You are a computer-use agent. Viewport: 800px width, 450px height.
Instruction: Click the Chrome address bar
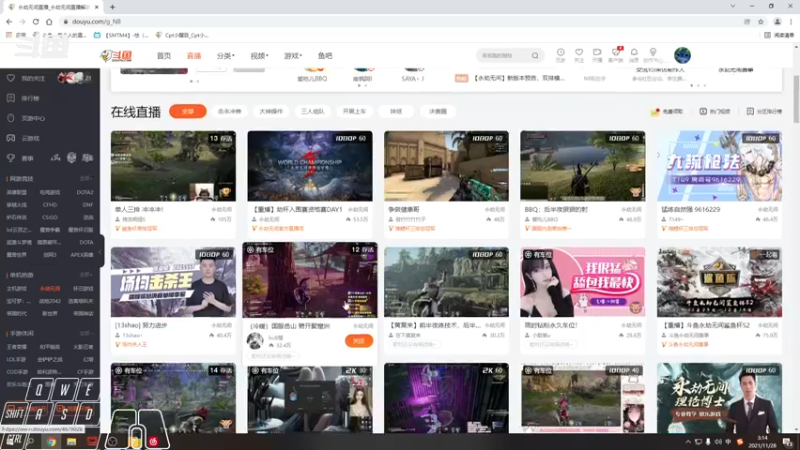[x=398, y=21]
